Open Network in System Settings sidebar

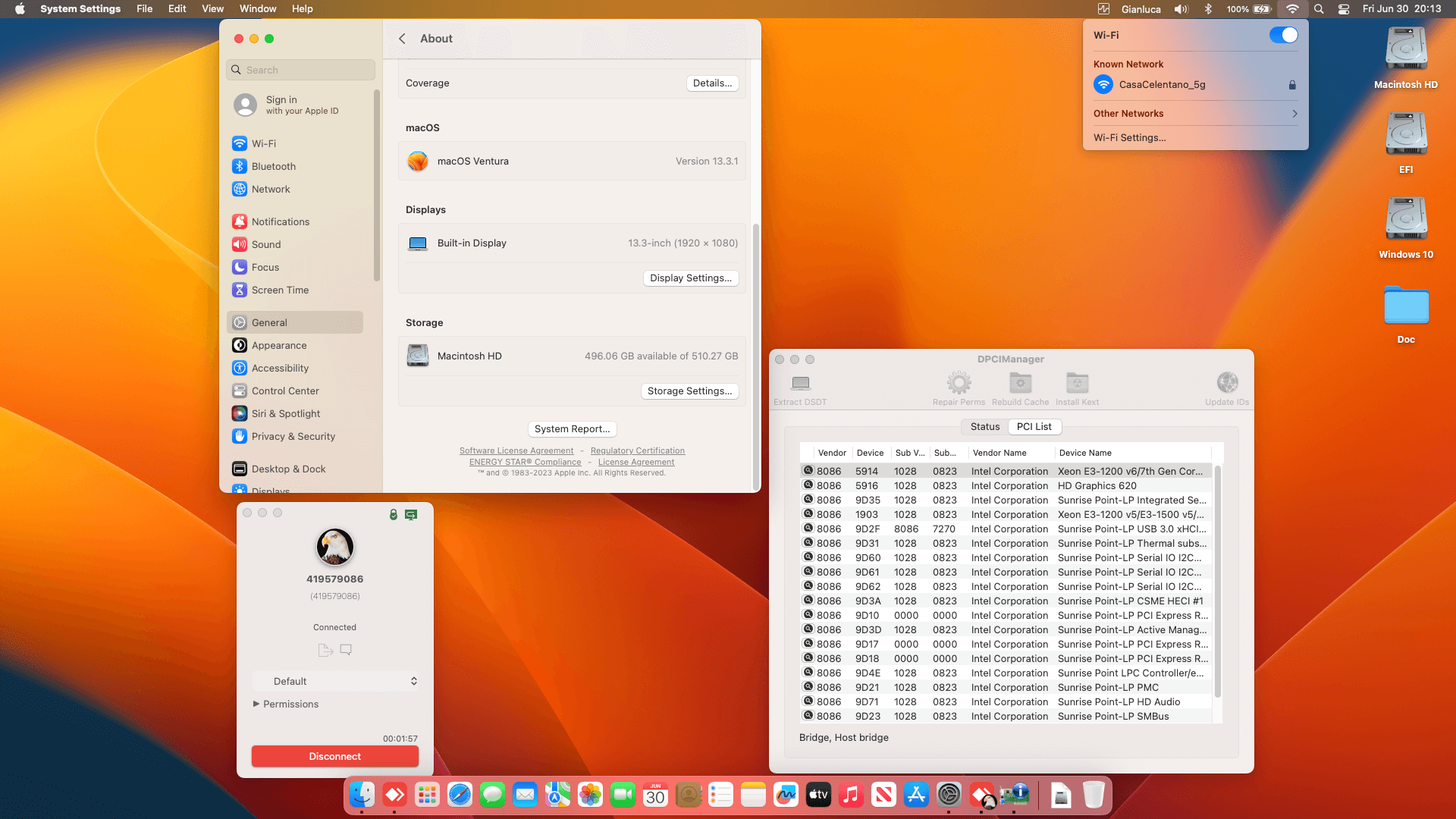coord(294,189)
